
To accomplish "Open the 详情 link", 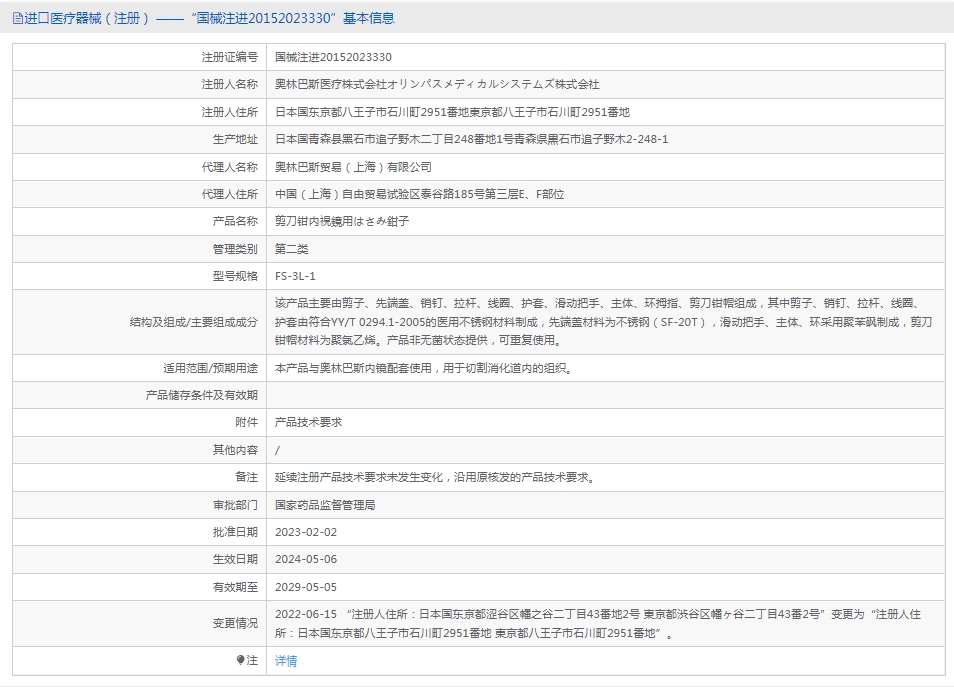I will pyautogui.click(x=286, y=661).
